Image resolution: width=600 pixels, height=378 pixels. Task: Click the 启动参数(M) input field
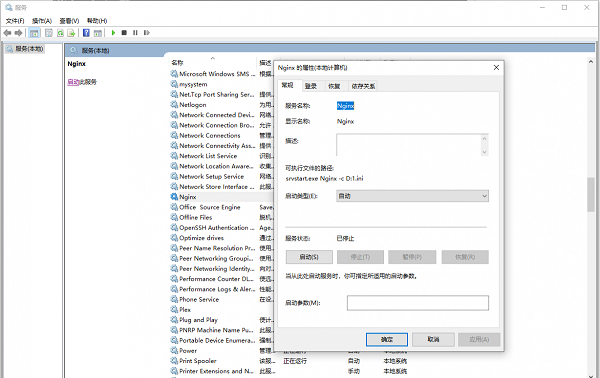click(418, 303)
